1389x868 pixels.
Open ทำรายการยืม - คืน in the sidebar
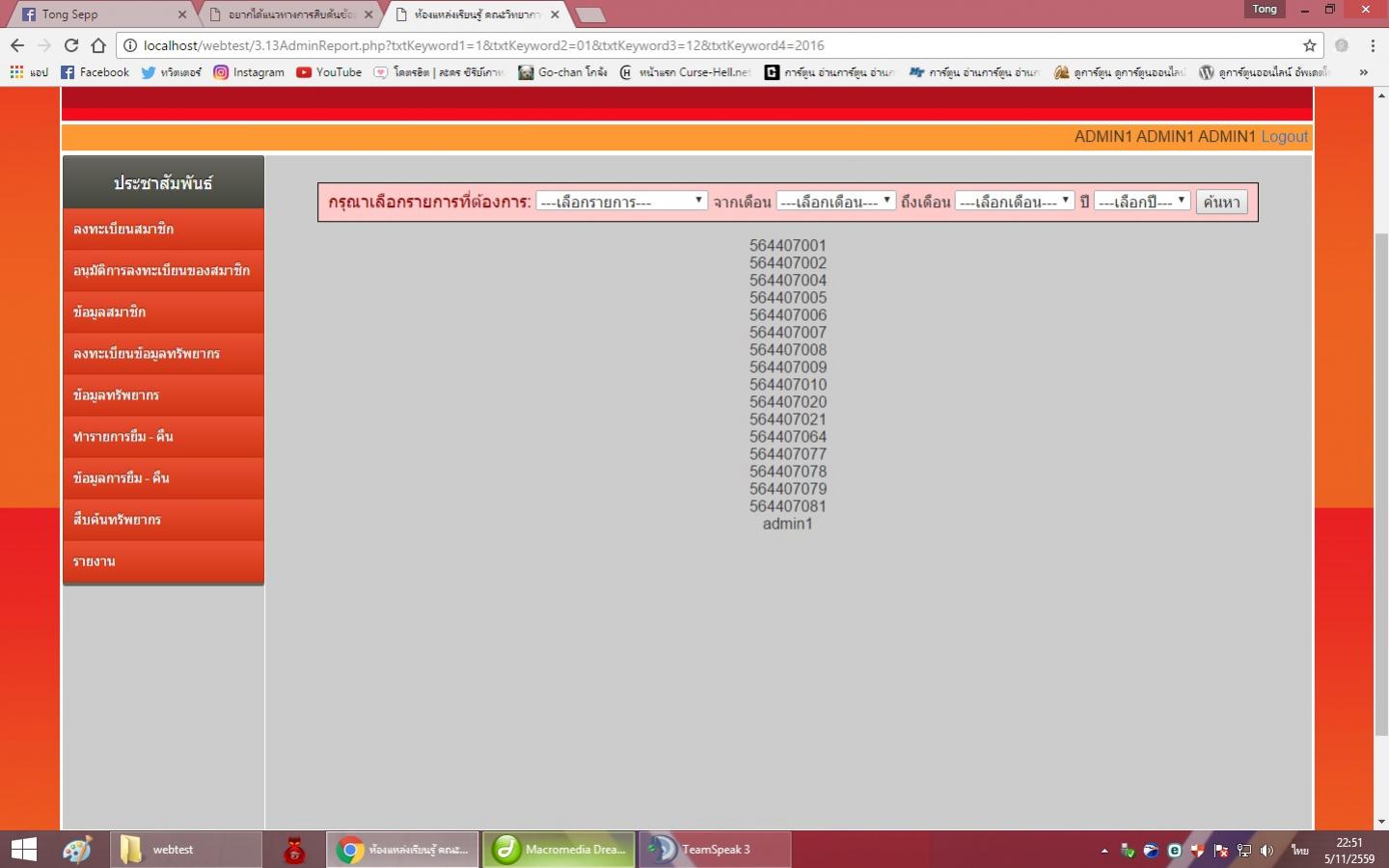point(163,437)
